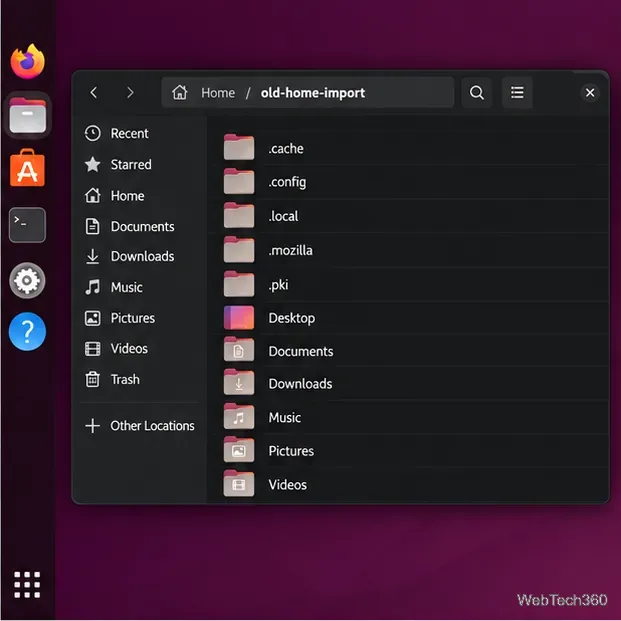Click old-home-import in the path bar
The image size is (621, 621).
click(x=313, y=93)
